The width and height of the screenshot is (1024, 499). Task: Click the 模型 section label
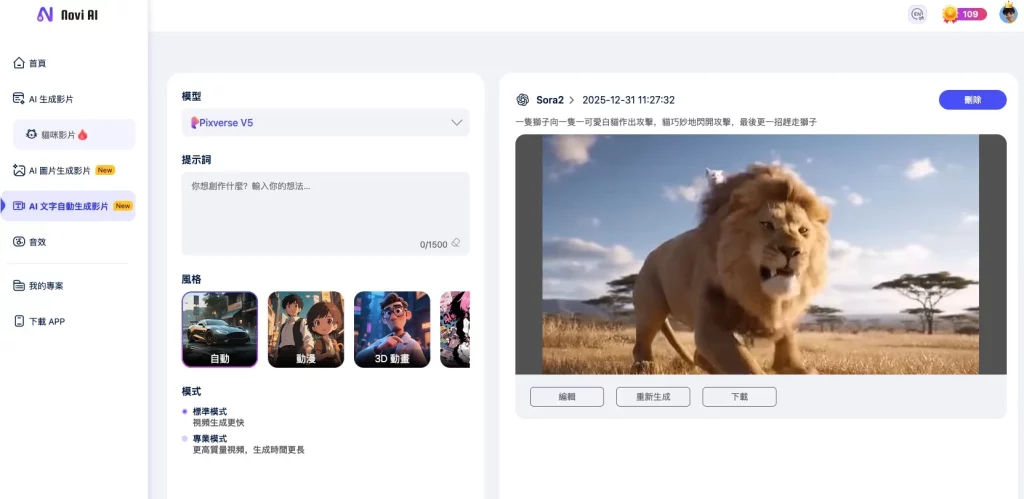pos(191,96)
